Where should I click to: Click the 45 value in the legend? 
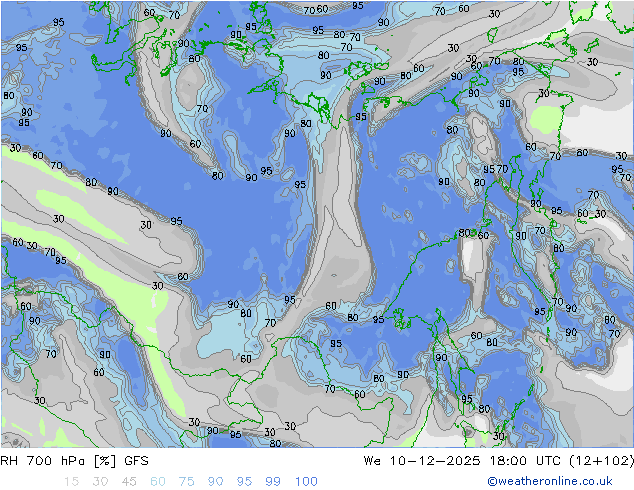point(129,482)
